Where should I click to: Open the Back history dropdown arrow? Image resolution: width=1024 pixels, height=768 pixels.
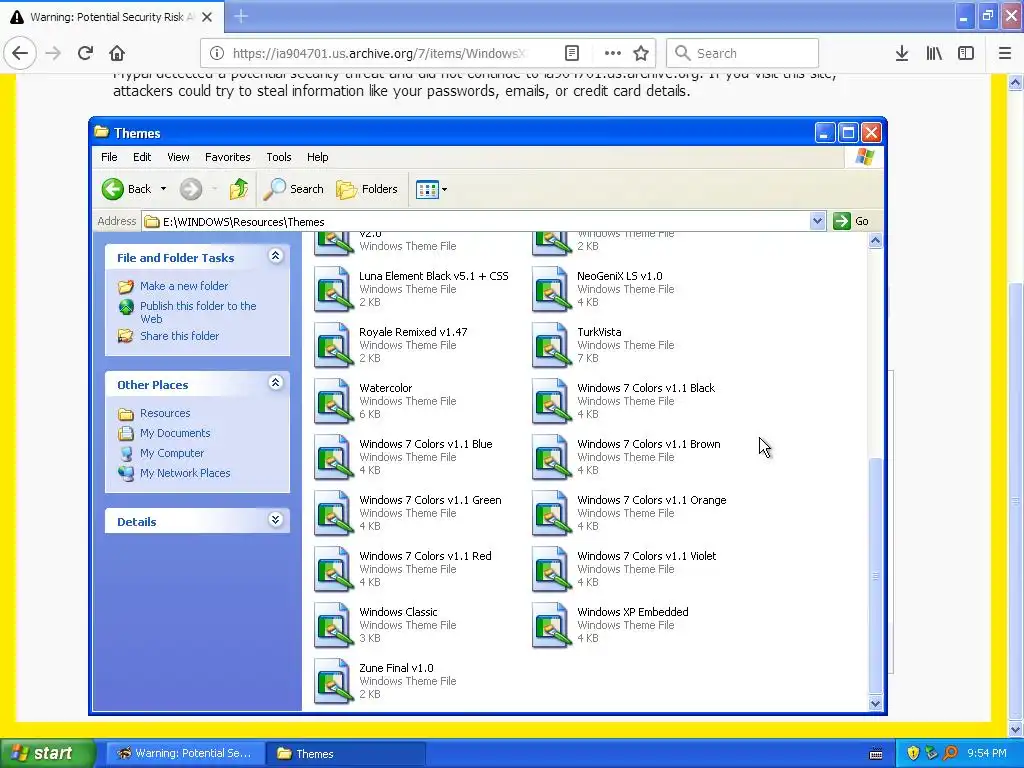pos(163,189)
